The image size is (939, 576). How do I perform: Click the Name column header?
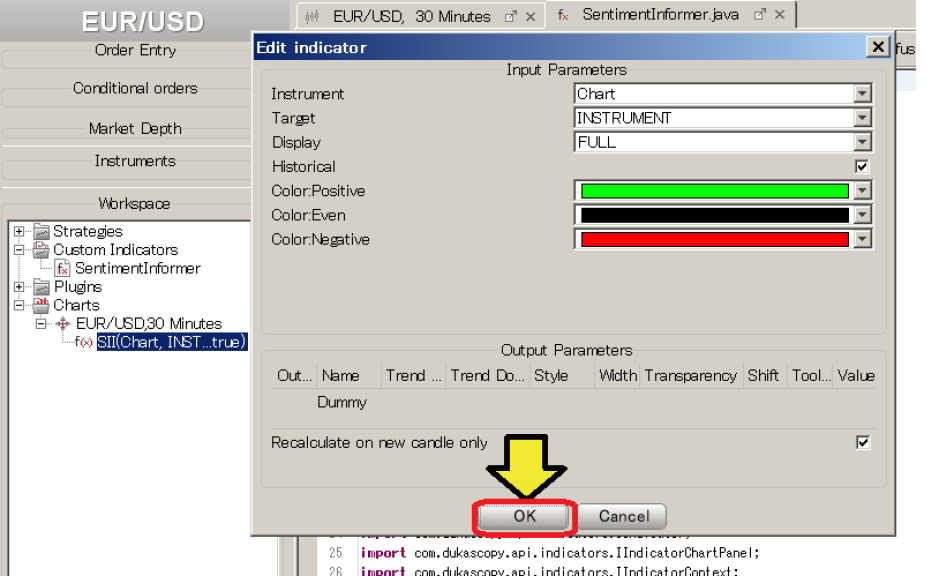click(349, 375)
